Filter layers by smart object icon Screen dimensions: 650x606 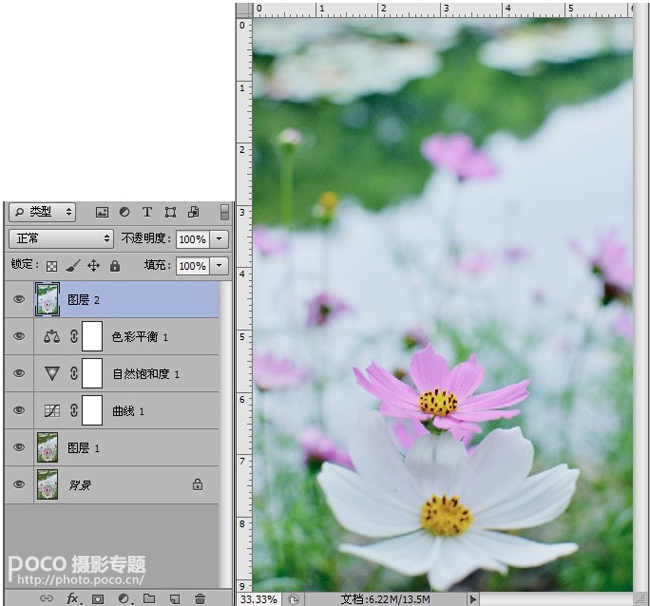tap(193, 212)
